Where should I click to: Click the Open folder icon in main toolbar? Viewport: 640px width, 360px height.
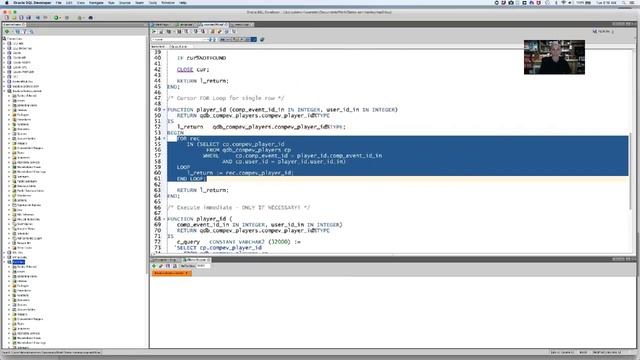pyautogui.click(x=14, y=18)
